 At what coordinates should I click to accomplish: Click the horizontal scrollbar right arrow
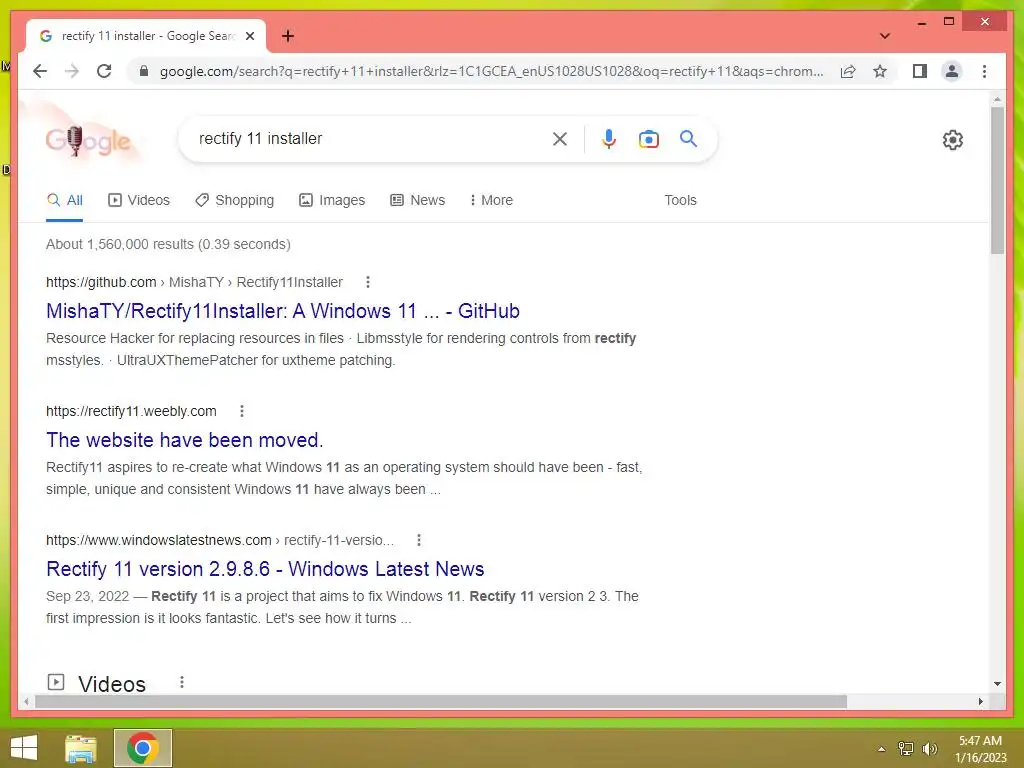(981, 701)
